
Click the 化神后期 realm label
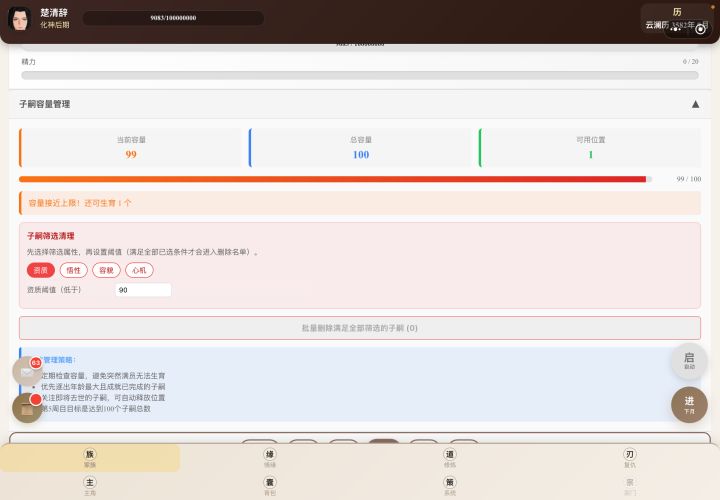[x=55, y=25]
